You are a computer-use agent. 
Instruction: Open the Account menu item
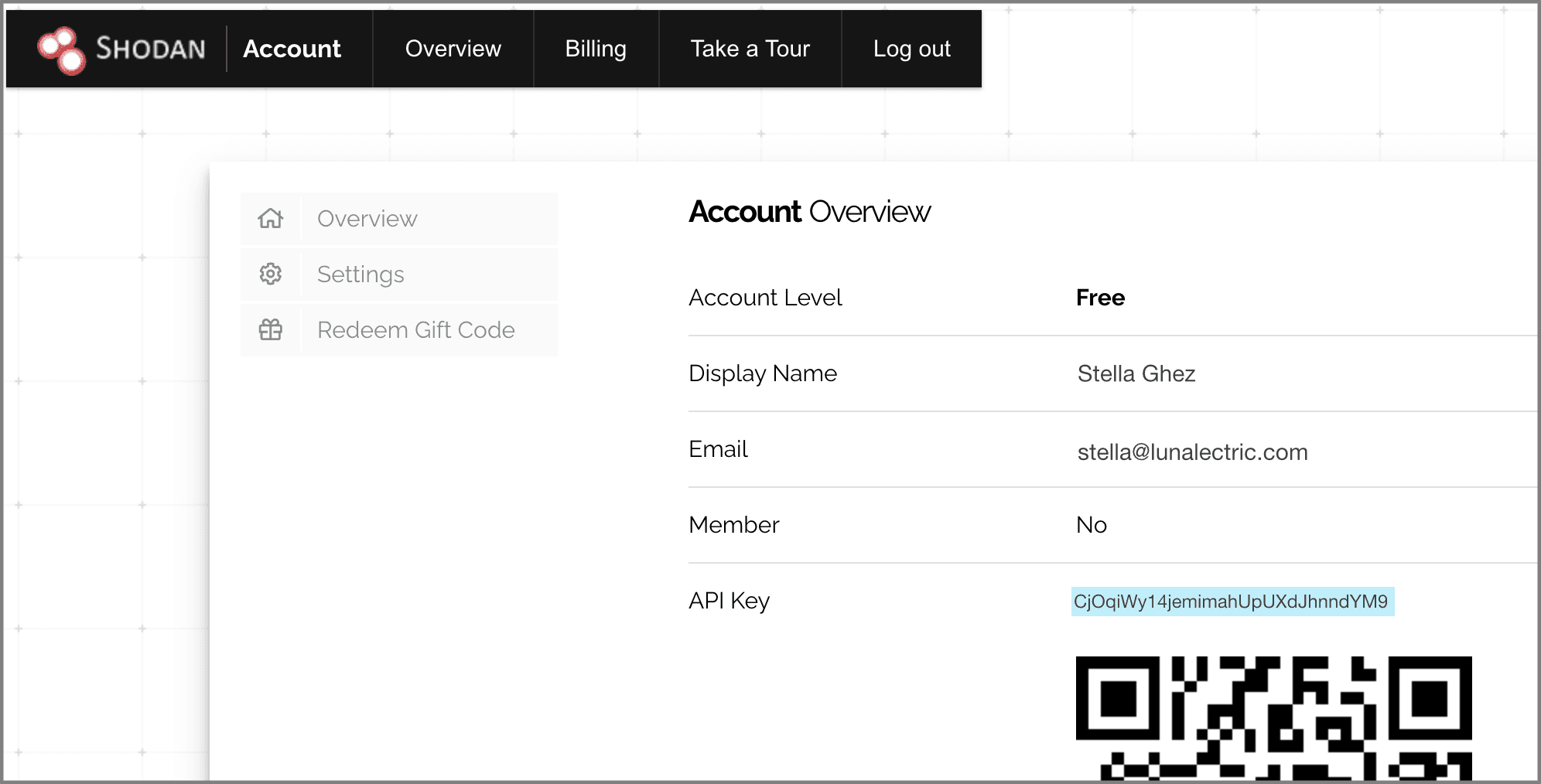pos(292,49)
